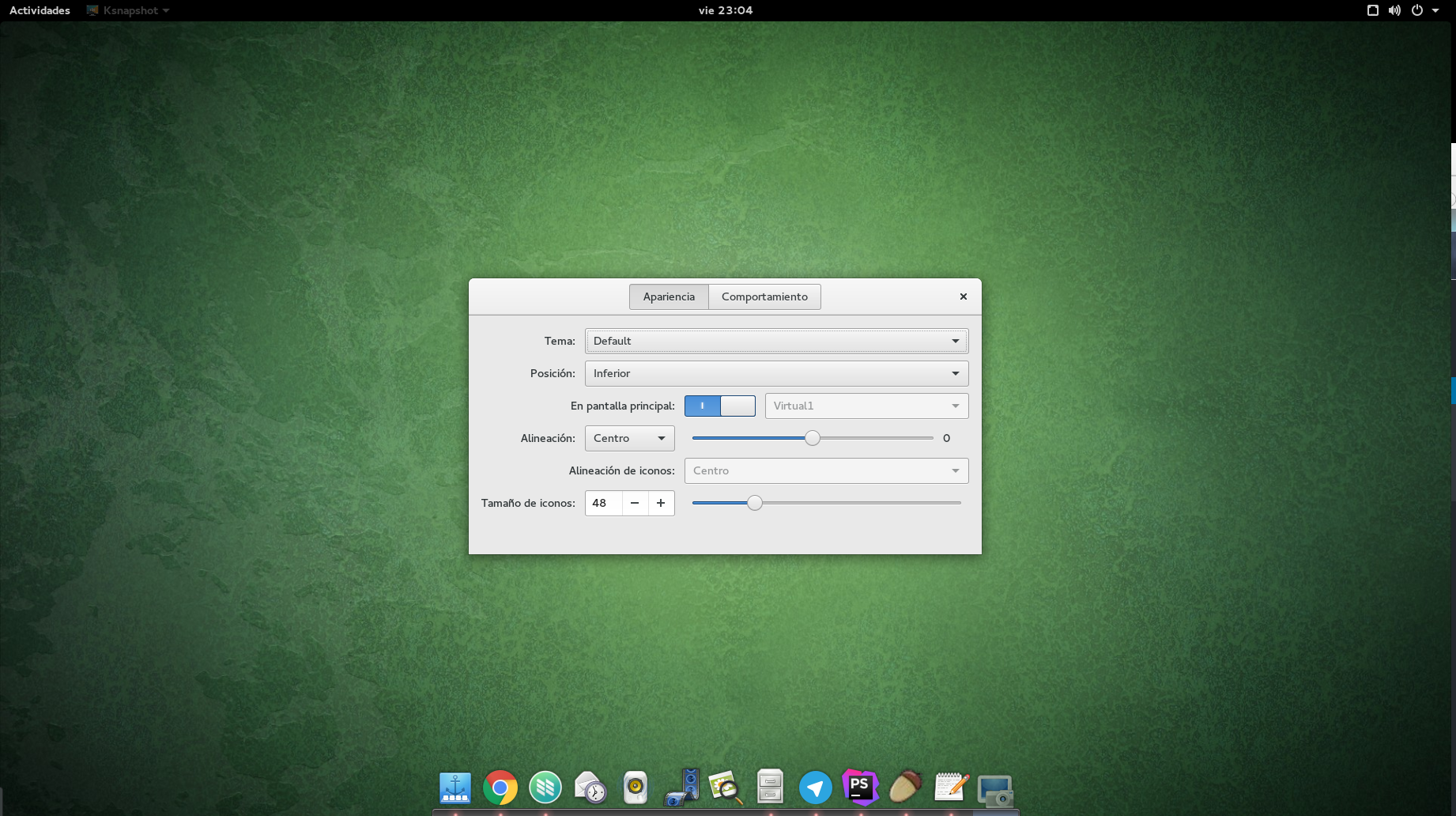Increase icon size with the plus button
Viewport: 1456px width, 816px height.
pos(661,503)
